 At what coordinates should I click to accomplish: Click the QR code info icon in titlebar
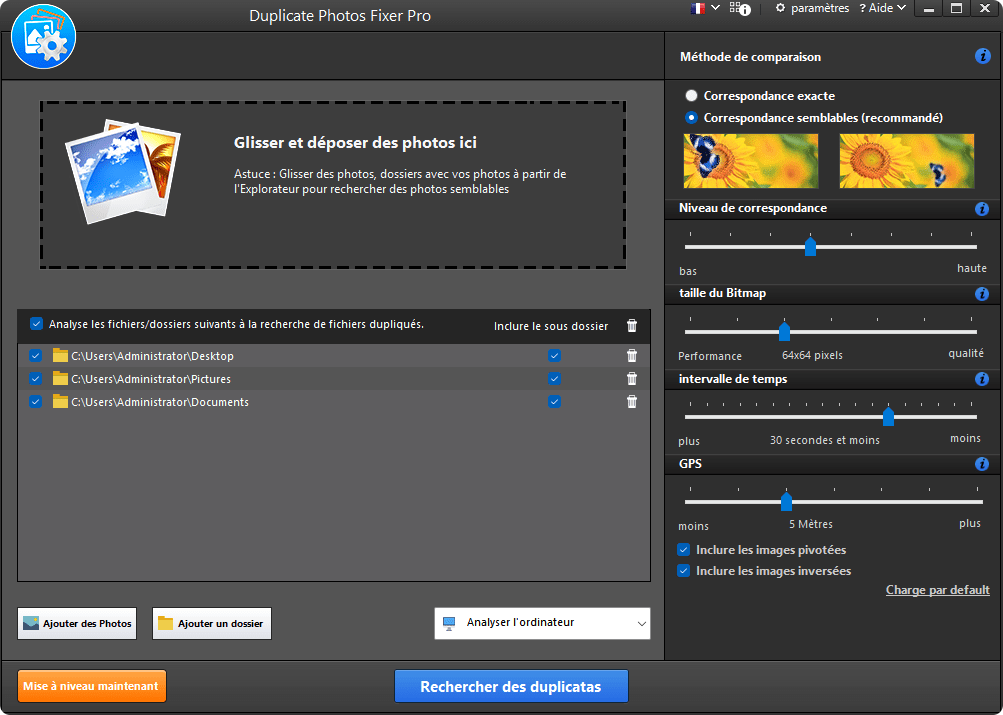(738, 8)
